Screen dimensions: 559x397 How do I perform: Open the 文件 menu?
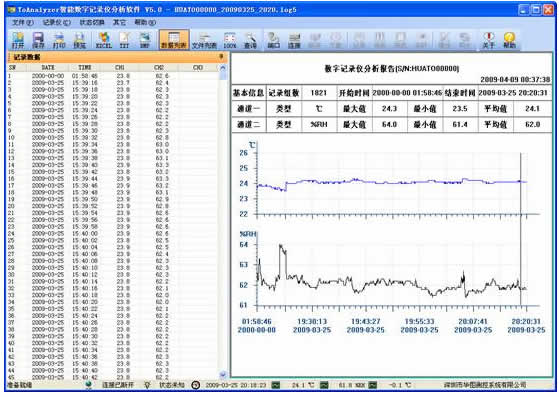tap(22, 22)
